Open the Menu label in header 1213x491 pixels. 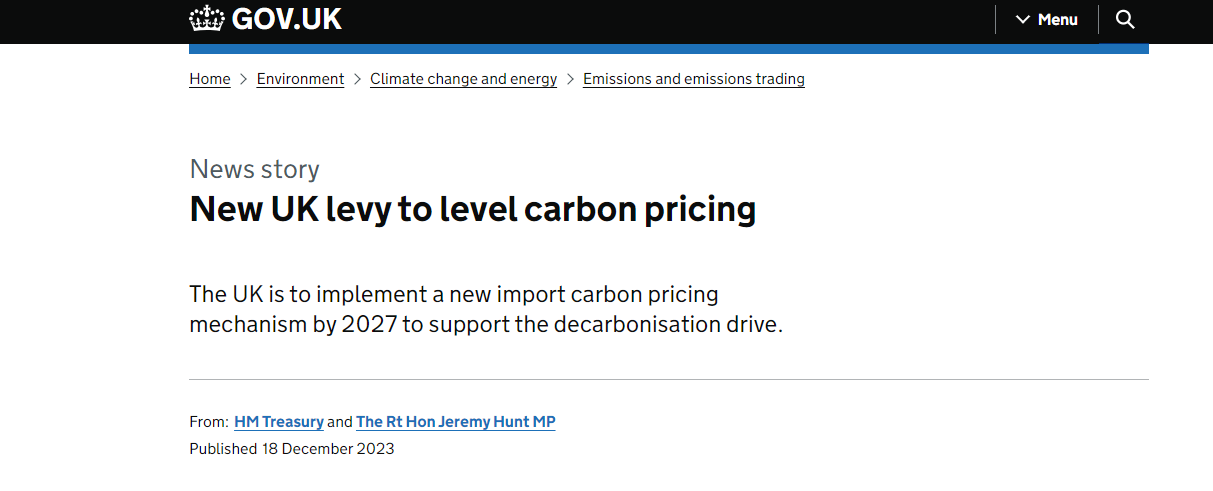(1057, 20)
